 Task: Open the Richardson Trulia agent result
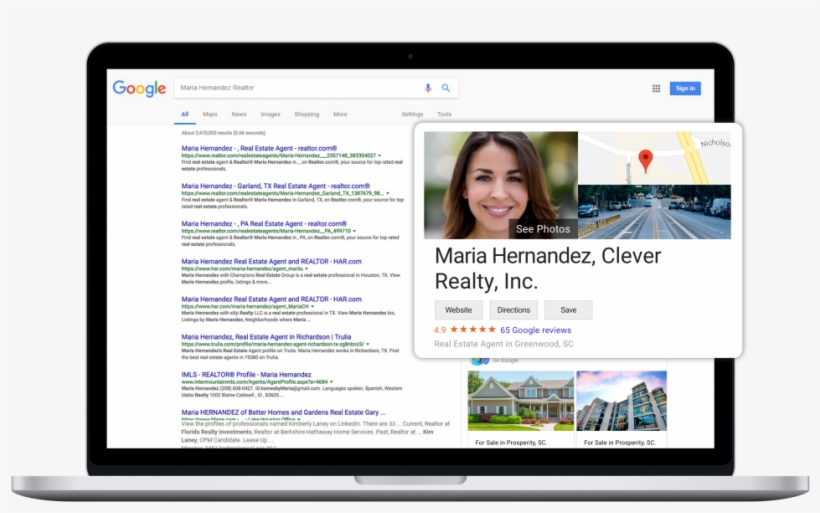[266, 337]
